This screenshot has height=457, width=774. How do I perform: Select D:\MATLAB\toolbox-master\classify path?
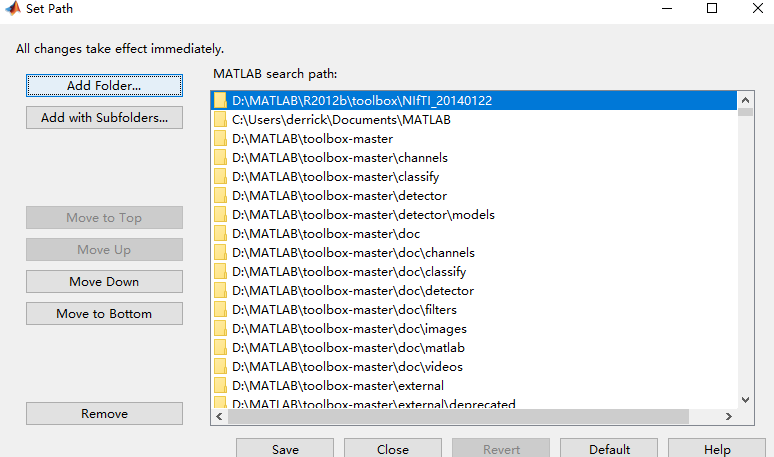[x=474, y=177]
